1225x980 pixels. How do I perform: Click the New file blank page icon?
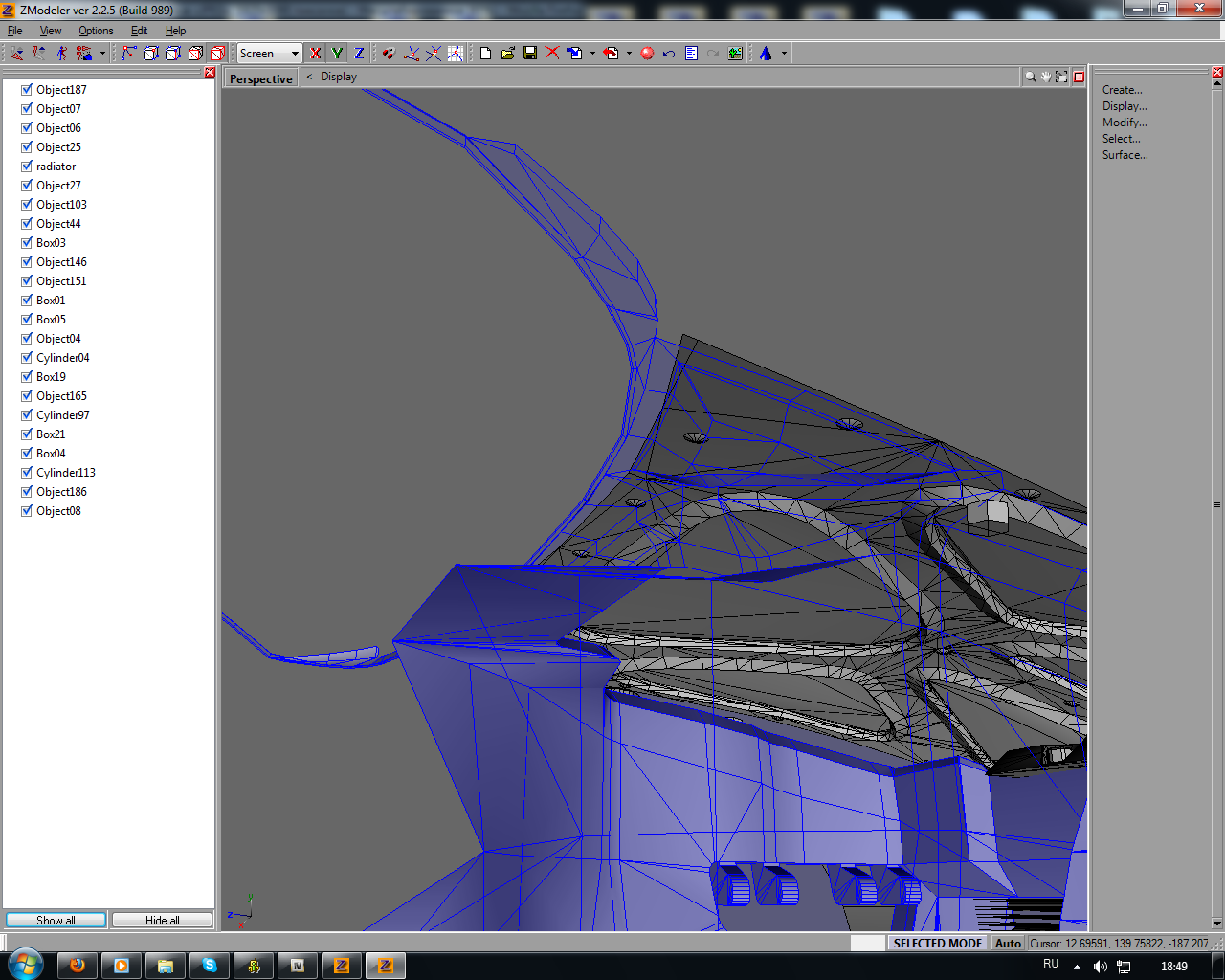click(486, 54)
